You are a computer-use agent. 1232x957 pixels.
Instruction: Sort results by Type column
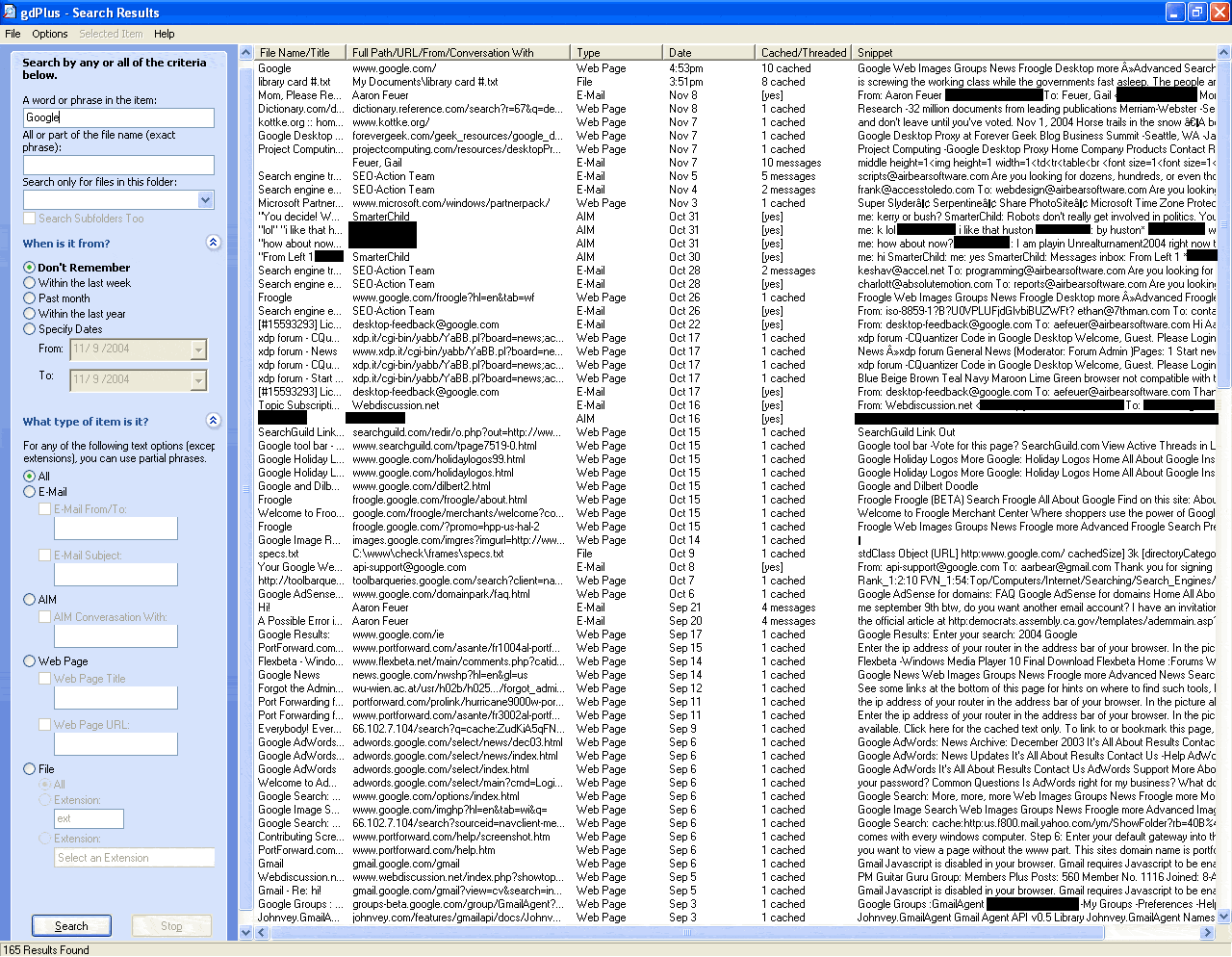pyautogui.click(x=616, y=53)
